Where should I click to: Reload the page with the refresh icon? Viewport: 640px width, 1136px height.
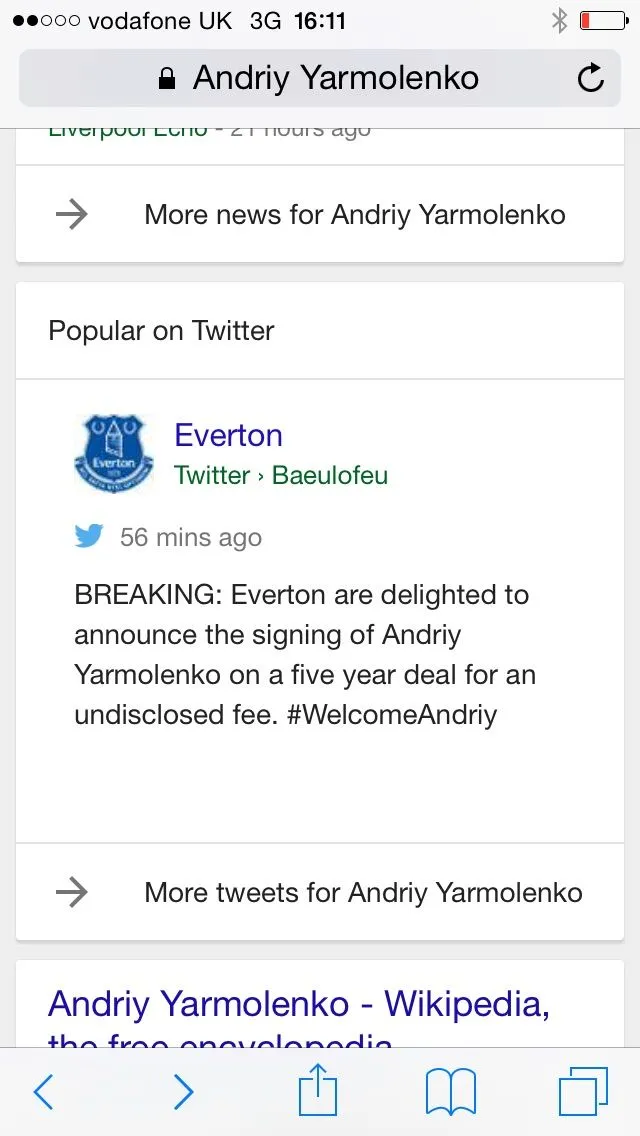[x=591, y=78]
